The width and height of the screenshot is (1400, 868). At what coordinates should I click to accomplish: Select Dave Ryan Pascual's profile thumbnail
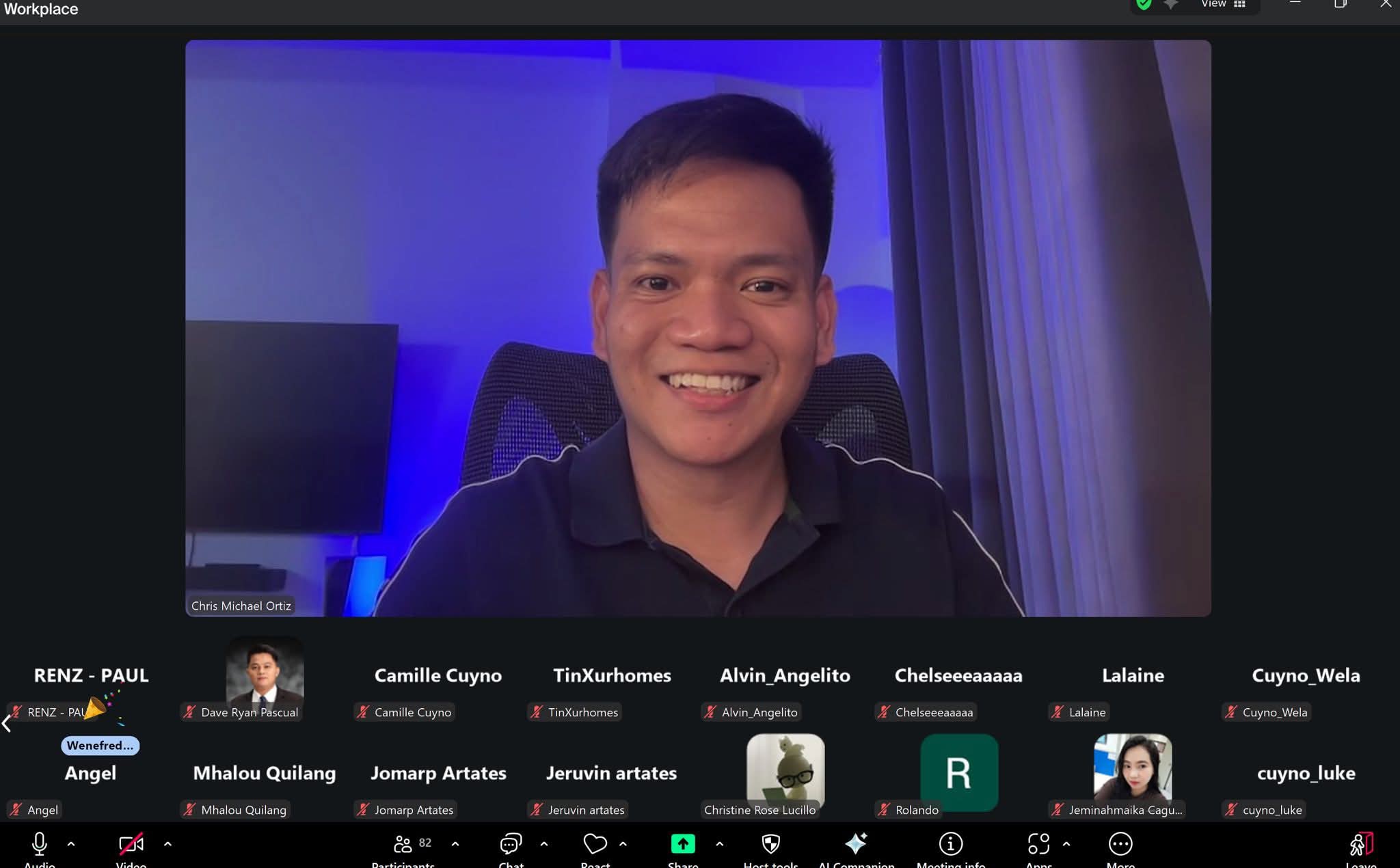tap(265, 675)
